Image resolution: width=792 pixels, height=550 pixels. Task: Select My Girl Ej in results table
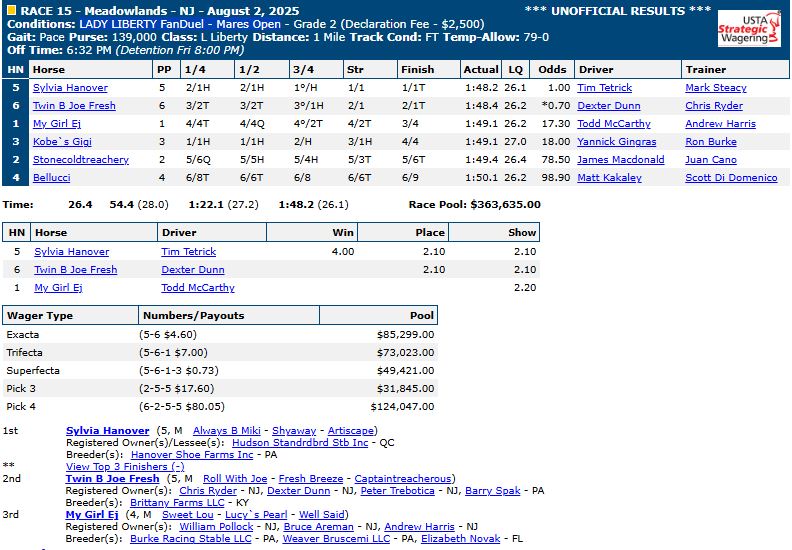pos(57,124)
